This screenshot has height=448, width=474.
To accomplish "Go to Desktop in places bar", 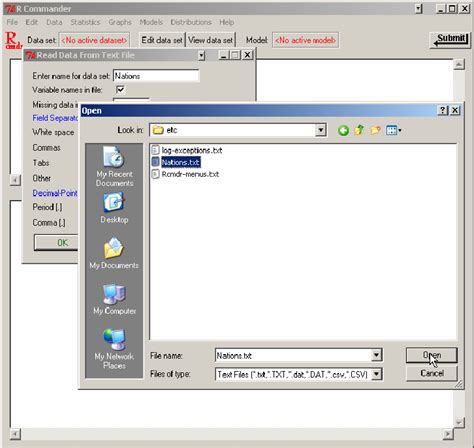I will pos(114,208).
